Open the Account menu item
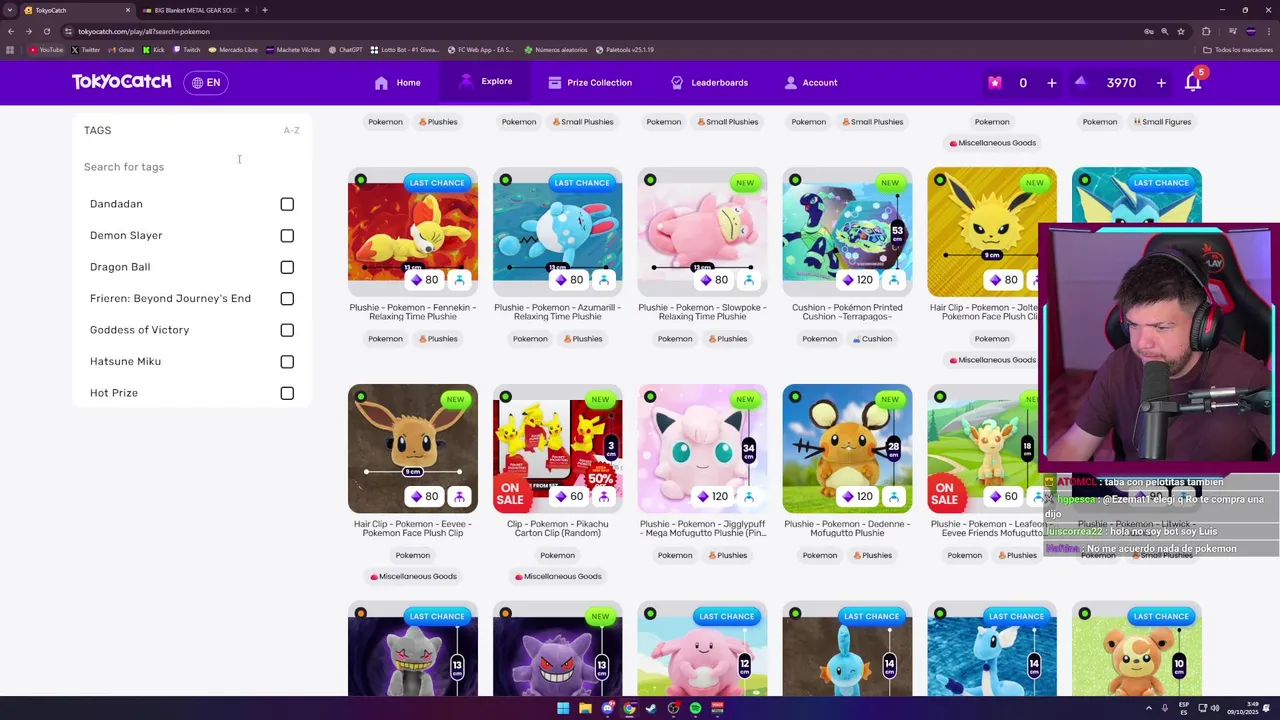This screenshot has width=1280, height=720. pyautogui.click(x=811, y=83)
